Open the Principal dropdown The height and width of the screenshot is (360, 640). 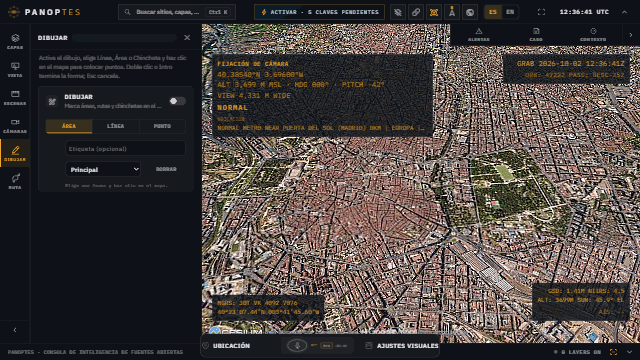[x=103, y=169]
